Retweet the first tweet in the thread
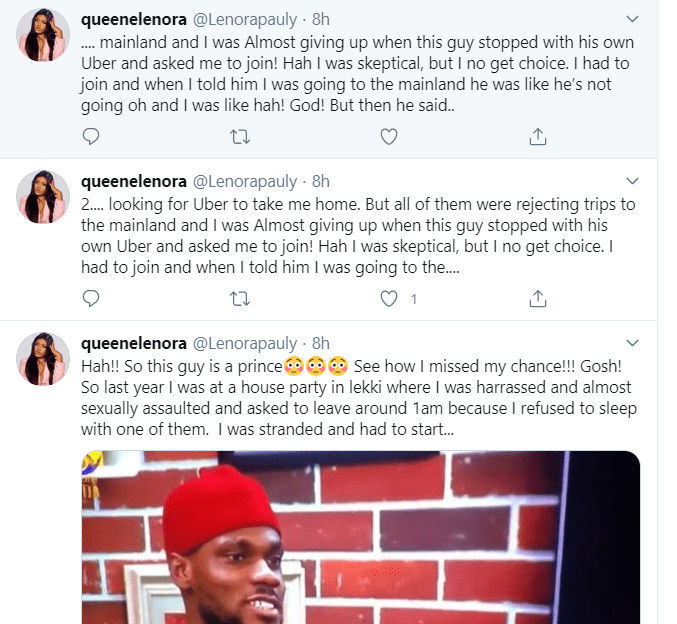677x624 pixels. pos(239,137)
